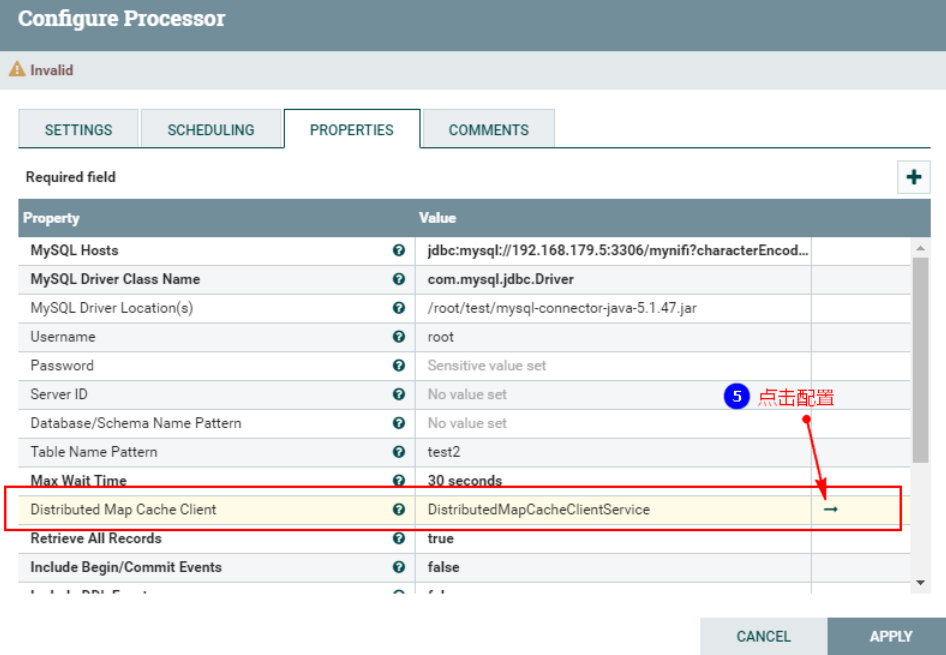The image size is (946, 655).
Task: Click help icon beside Max Wait Time
Action: pos(398,480)
